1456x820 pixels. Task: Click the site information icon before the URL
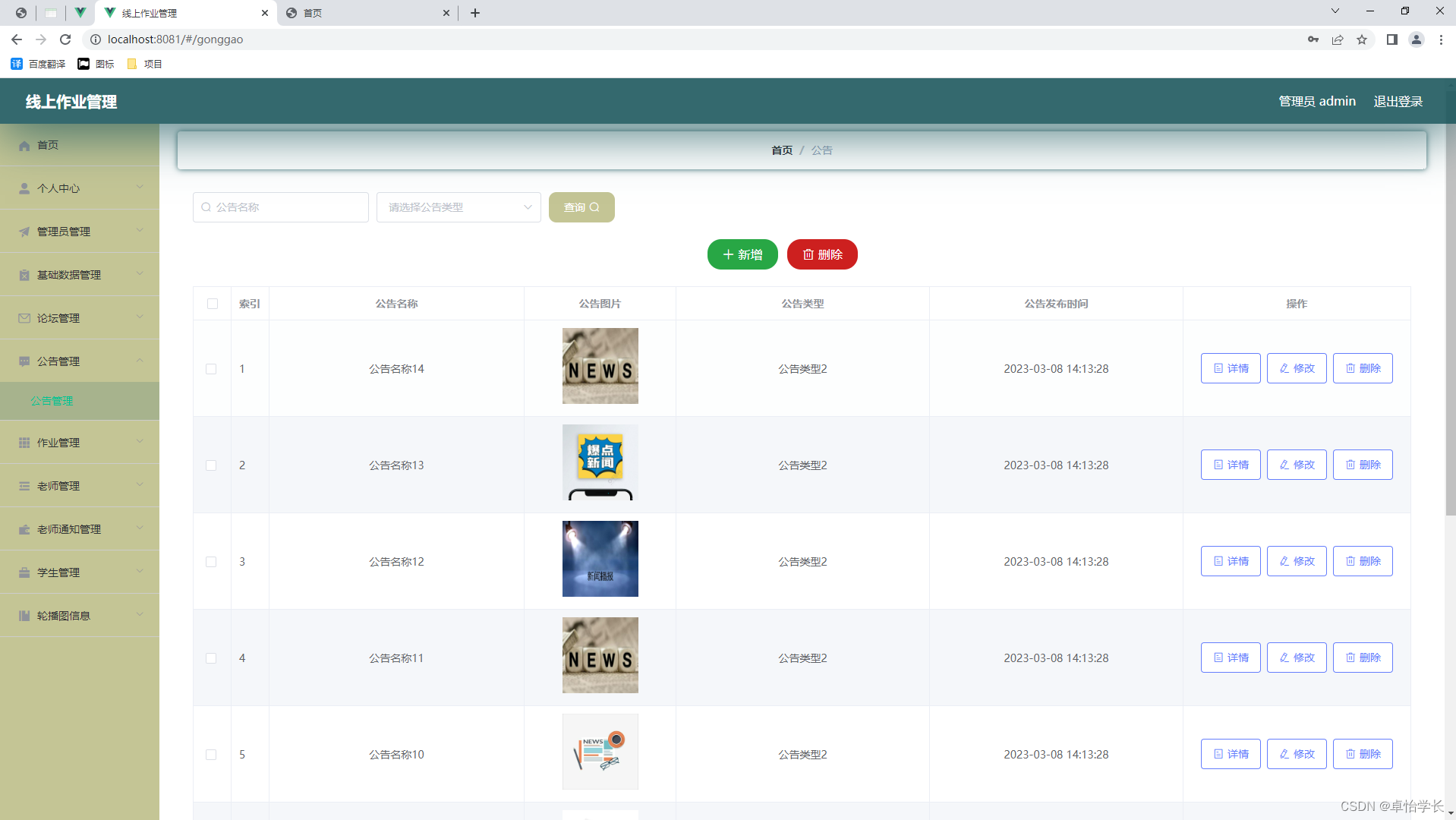[96, 39]
